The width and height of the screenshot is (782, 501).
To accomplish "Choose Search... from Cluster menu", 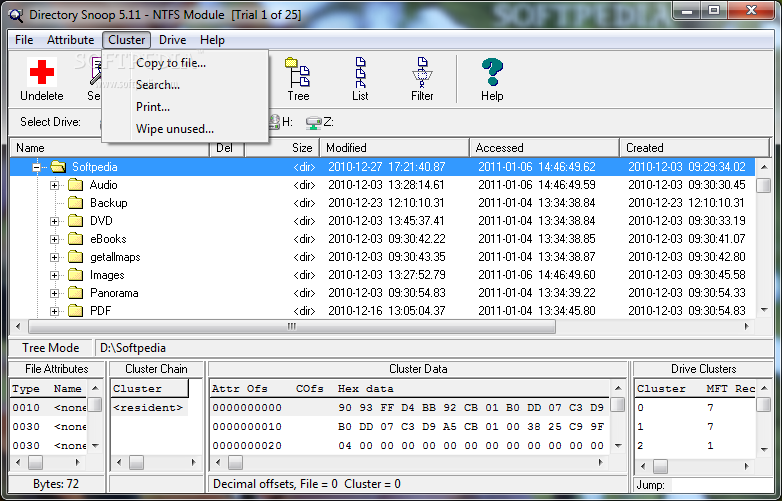I will (185, 85).
